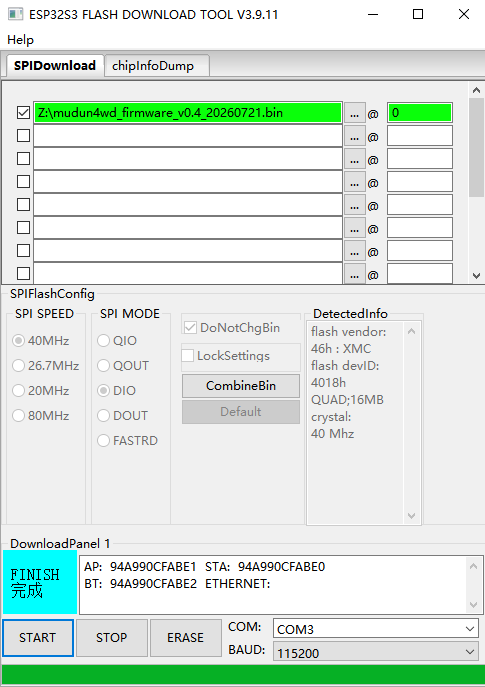Browse file with first row's ellipsis button

(354, 113)
